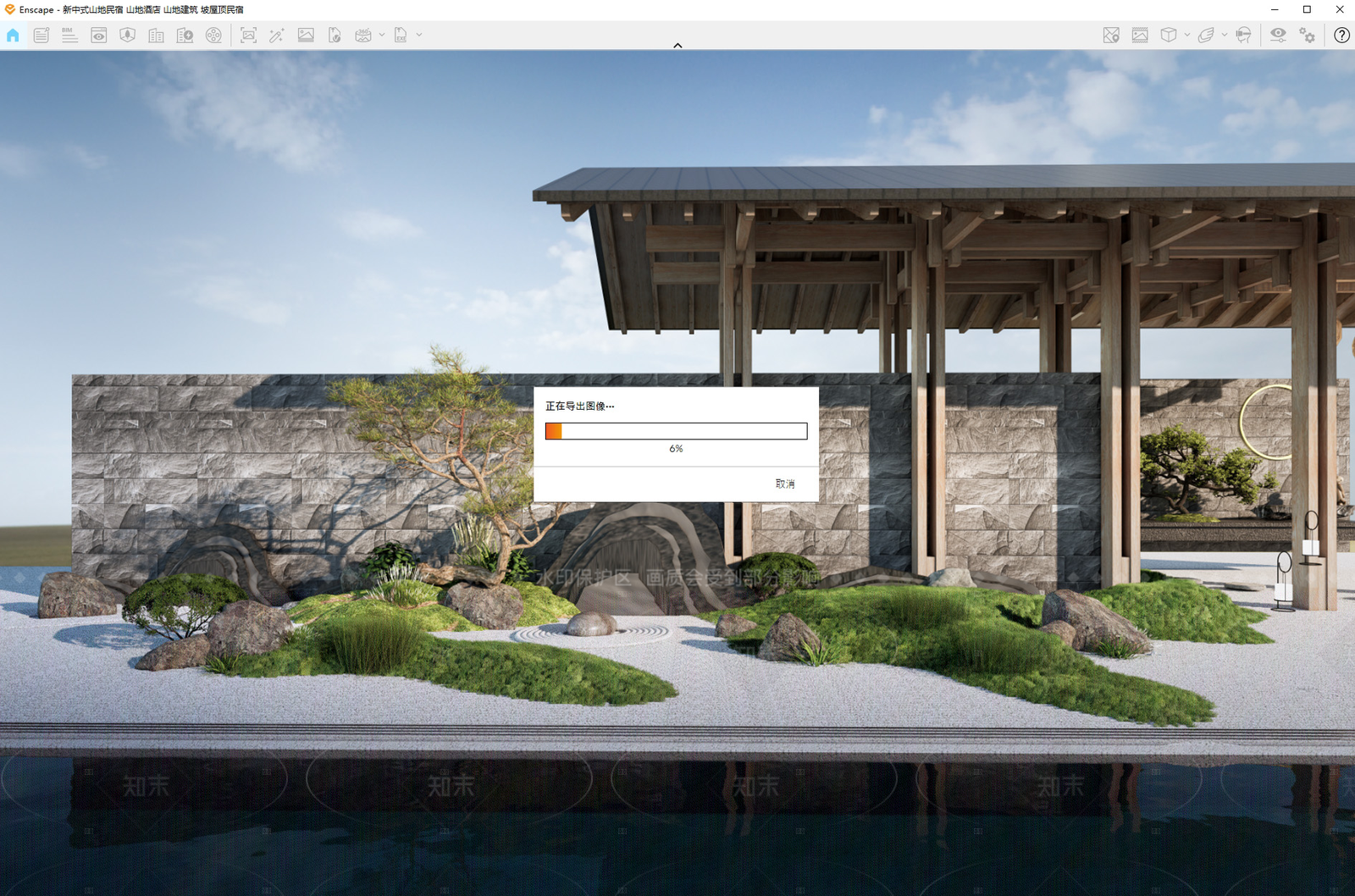Click the export progress bar
Viewport: 1355px width, 896px height.
[676, 431]
